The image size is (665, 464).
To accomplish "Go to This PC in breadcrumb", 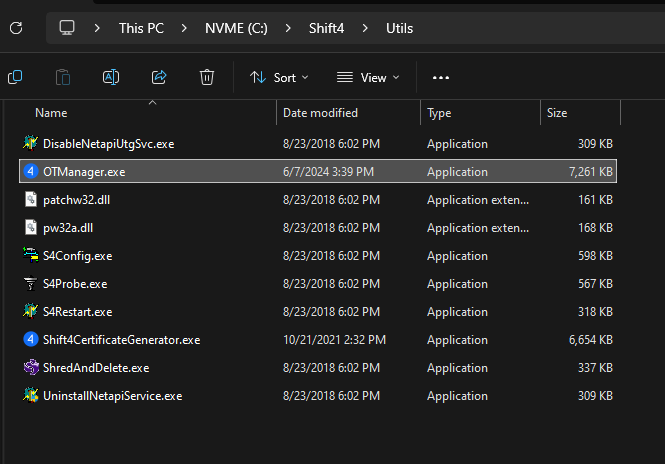I will [141, 28].
